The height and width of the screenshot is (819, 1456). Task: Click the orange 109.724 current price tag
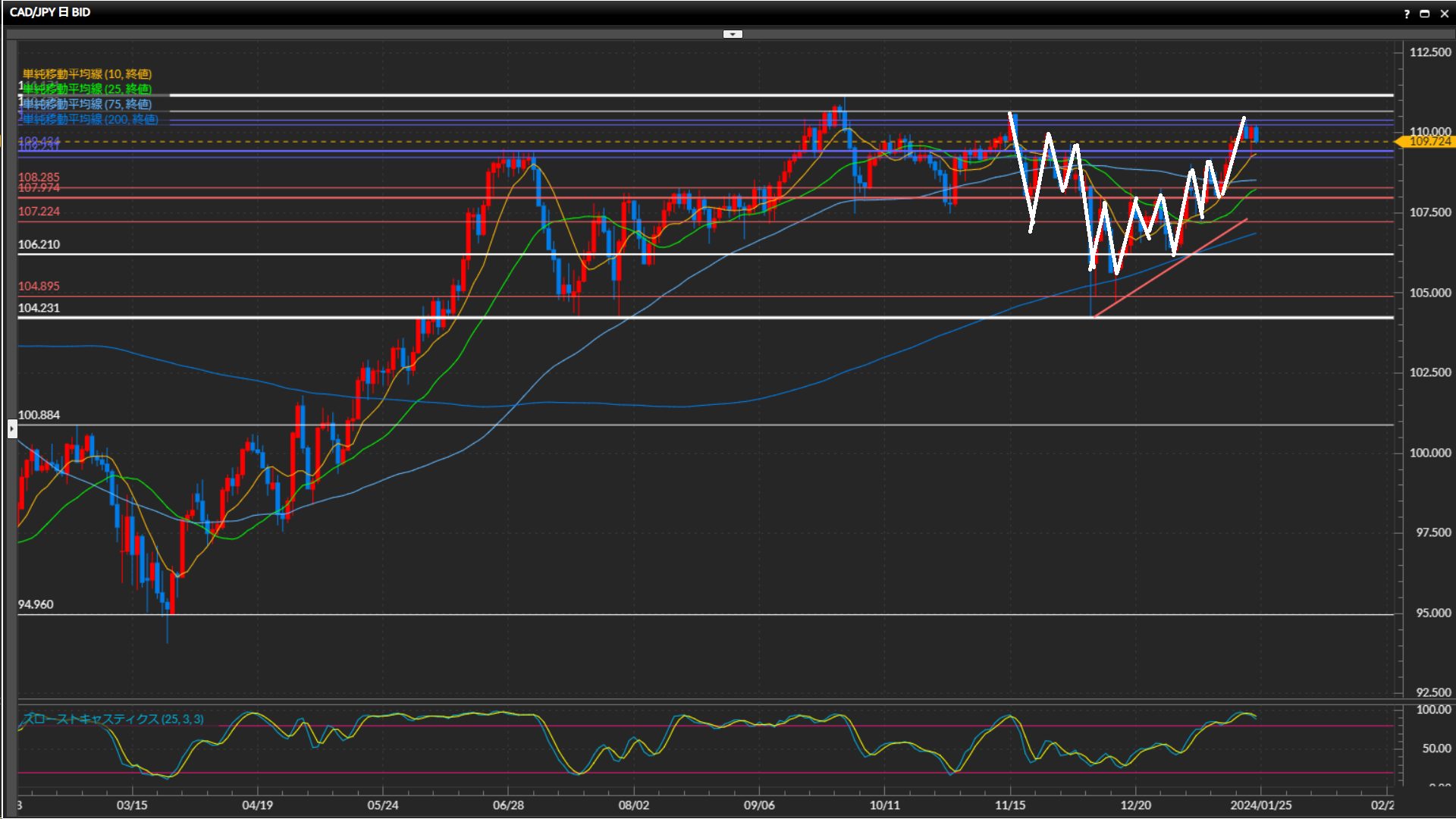1429,142
